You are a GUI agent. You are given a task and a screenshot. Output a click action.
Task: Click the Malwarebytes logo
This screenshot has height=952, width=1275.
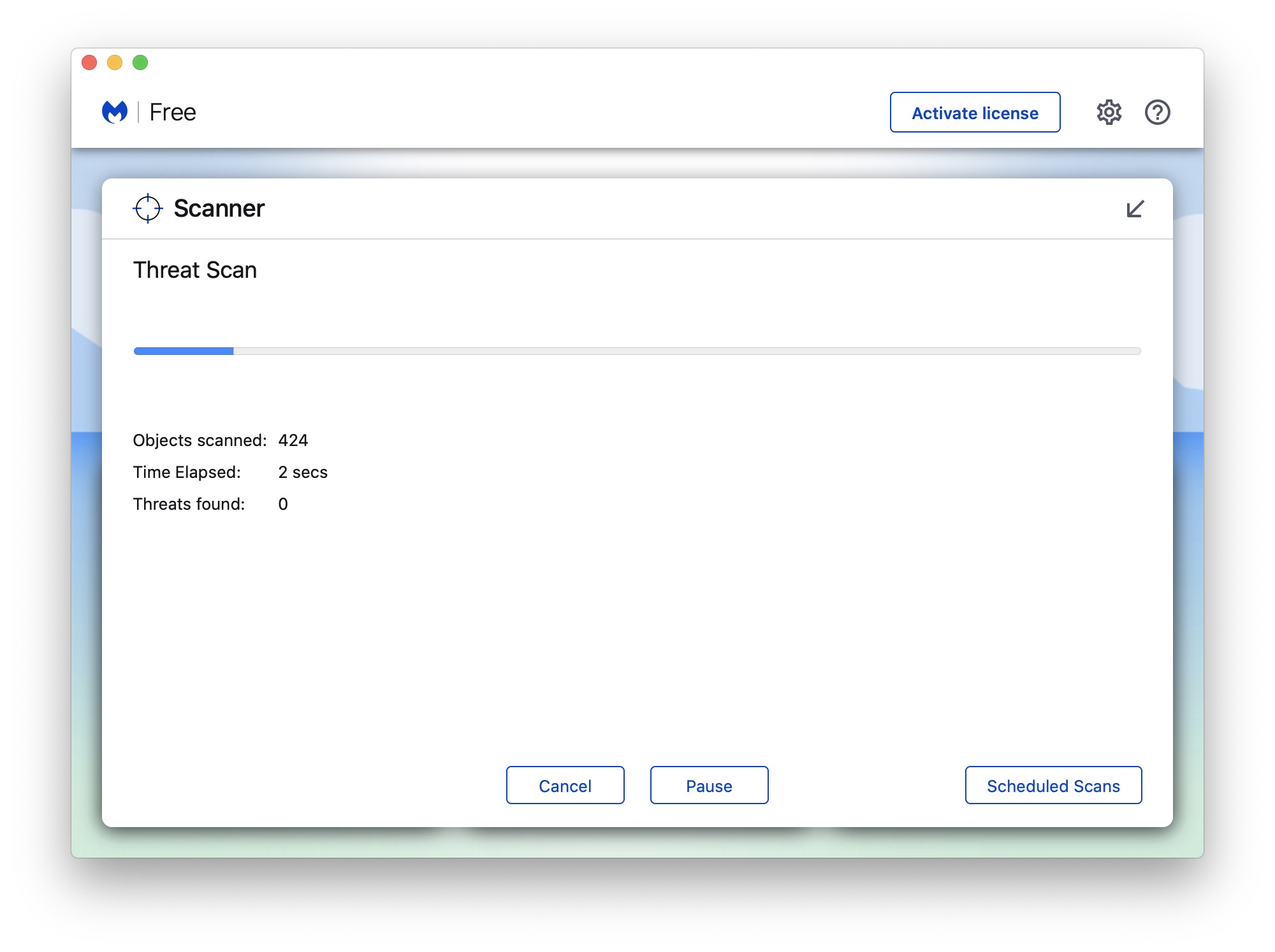pyautogui.click(x=115, y=112)
